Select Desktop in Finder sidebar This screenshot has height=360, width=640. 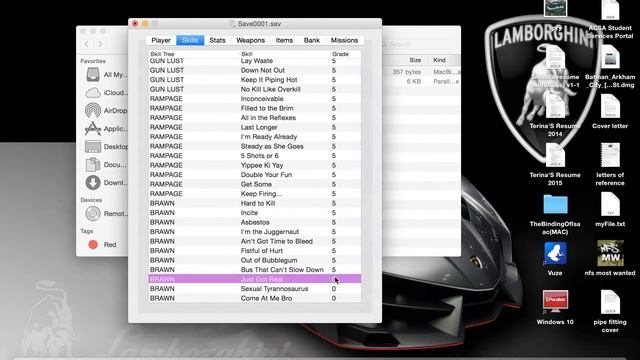point(106,147)
